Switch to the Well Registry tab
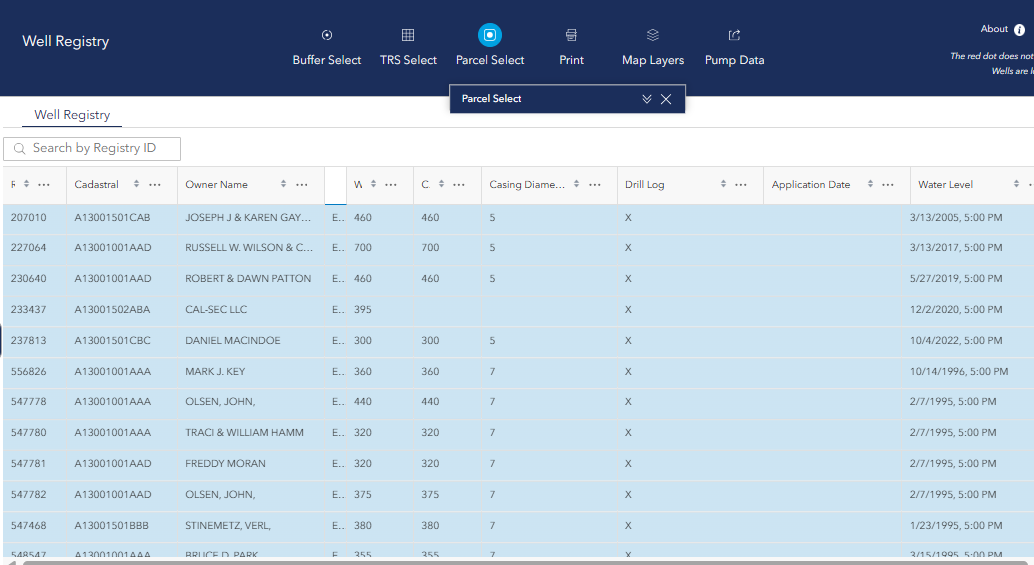This screenshot has width=1034, height=565. pos(72,115)
